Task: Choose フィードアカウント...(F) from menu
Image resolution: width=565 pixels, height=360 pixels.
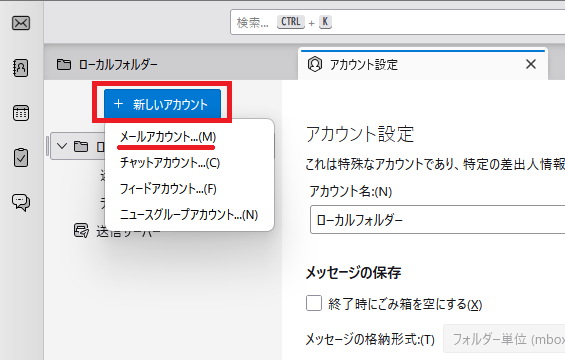Action: (168, 189)
